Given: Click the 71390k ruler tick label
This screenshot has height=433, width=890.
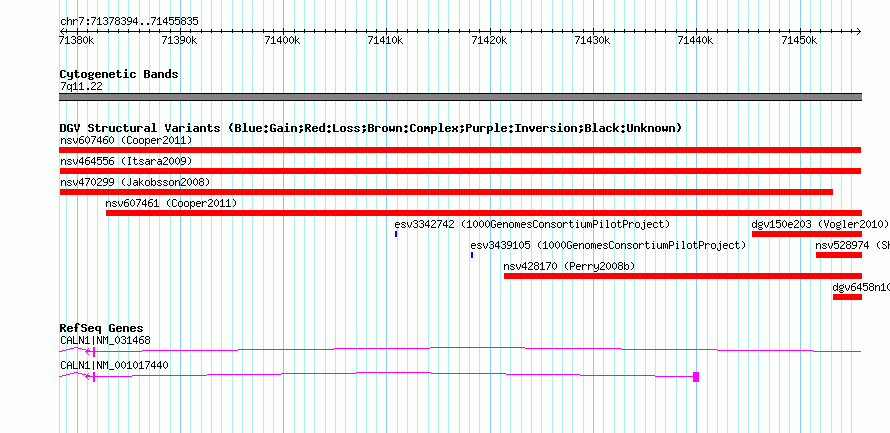Looking at the screenshot, I should [x=179, y=40].
